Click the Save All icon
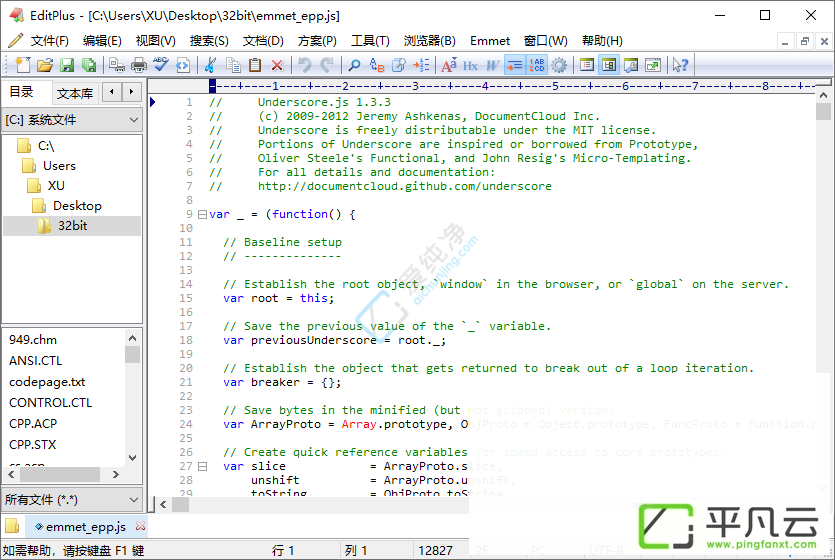Viewport: 835px width, 560px height. 89,65
